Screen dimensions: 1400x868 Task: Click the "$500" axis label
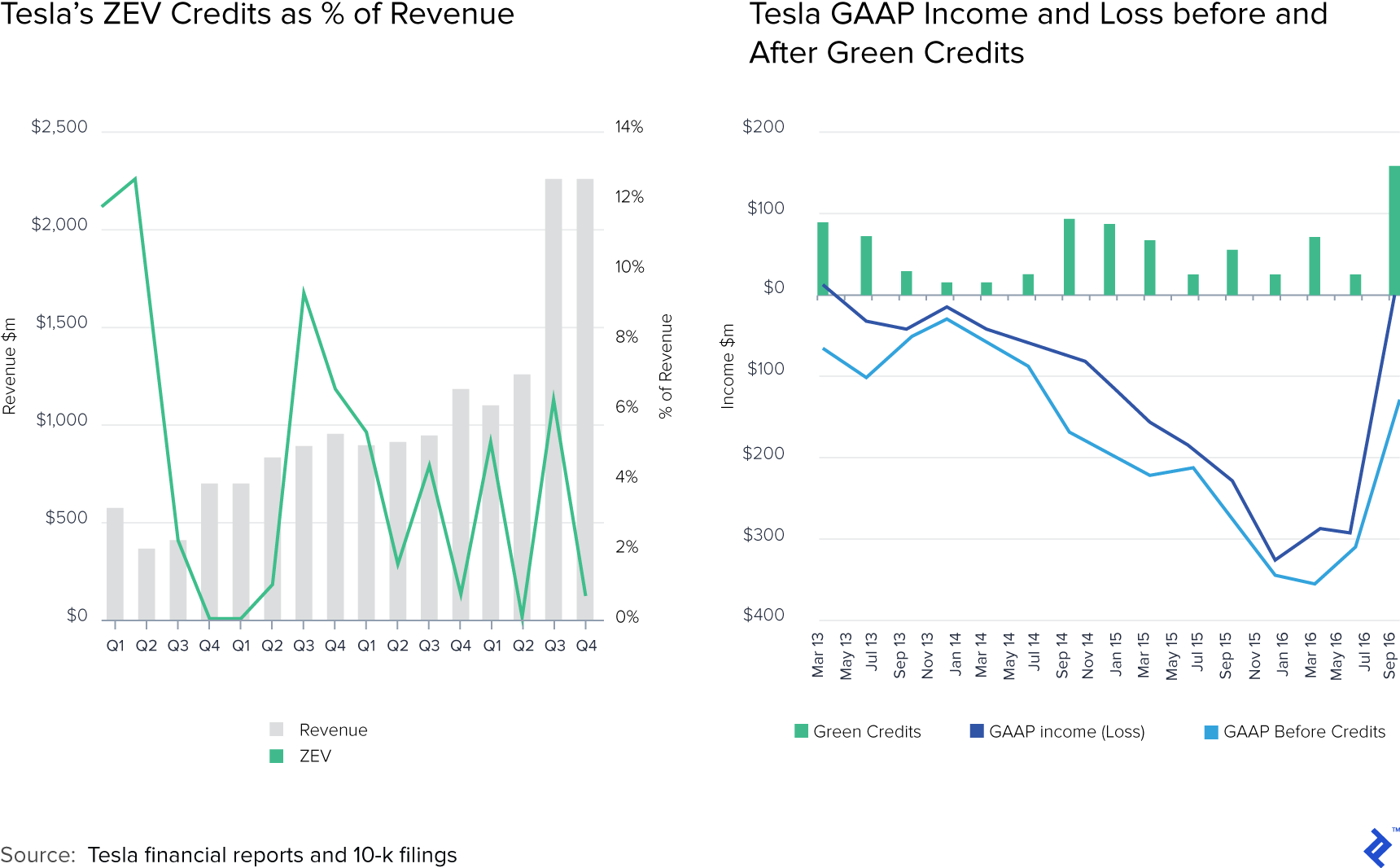tap(67, 518)
